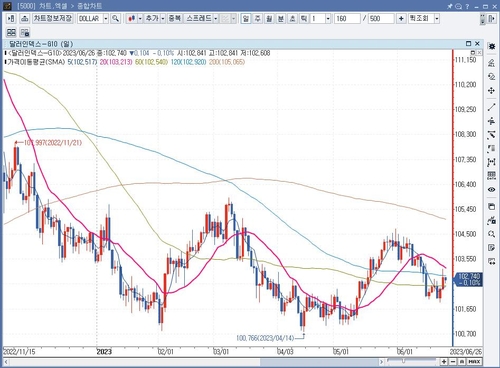The height and width of the screenshot is (368, 500).
Task: Click the symbol search magnifier icon
Action: [x=115, y=19]
